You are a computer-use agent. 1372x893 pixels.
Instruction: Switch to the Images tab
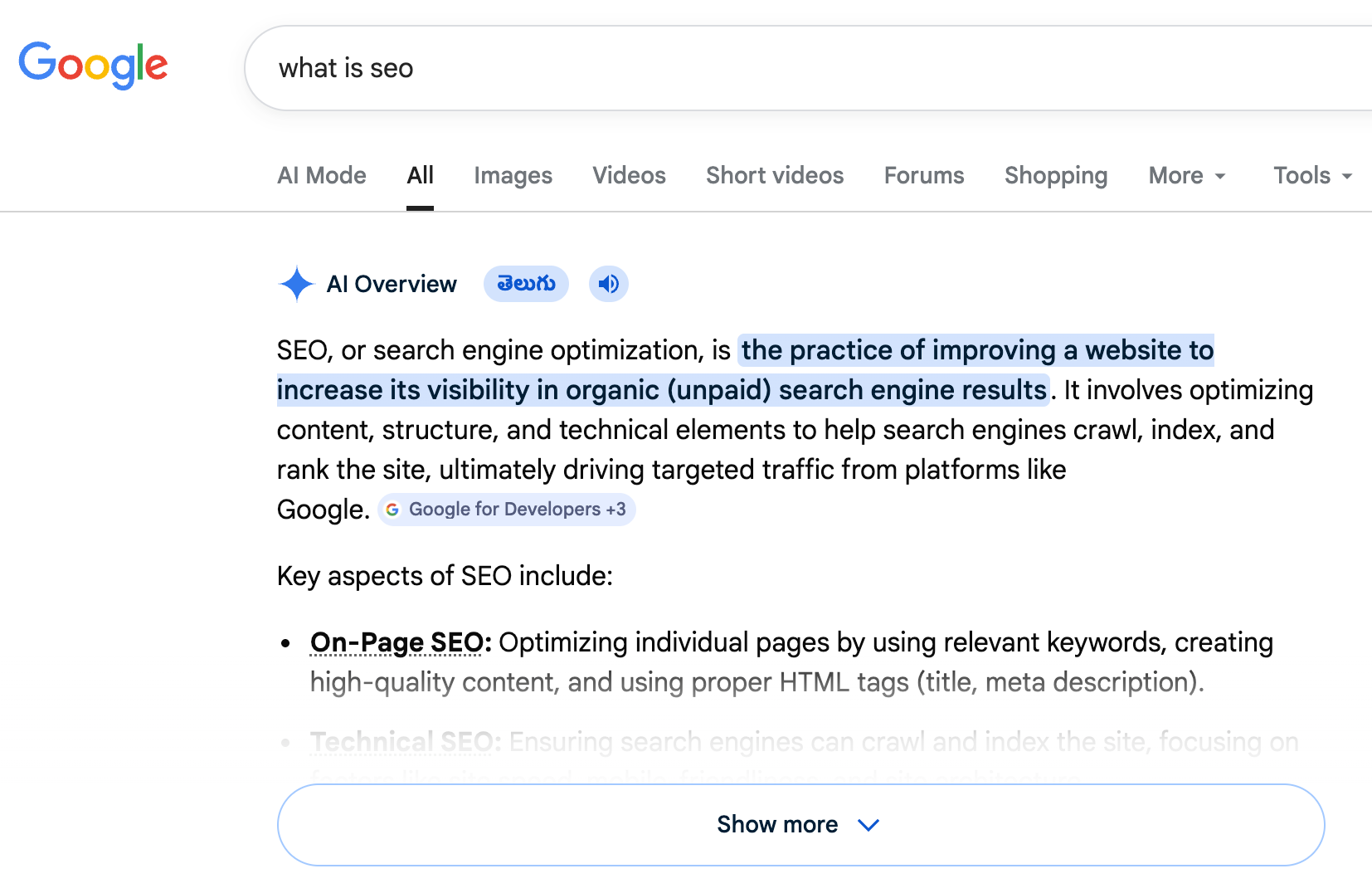(x=513, y=175)
